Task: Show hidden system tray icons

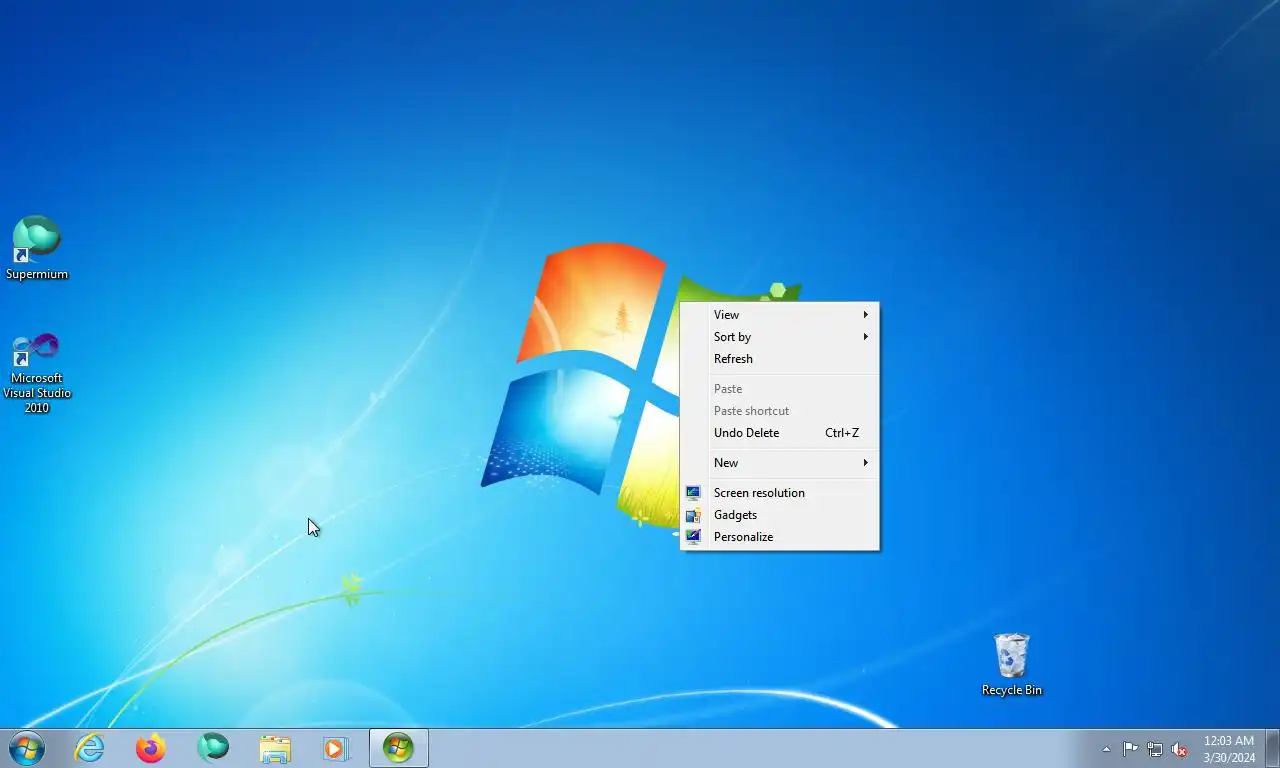Action: pos(1106,749)
